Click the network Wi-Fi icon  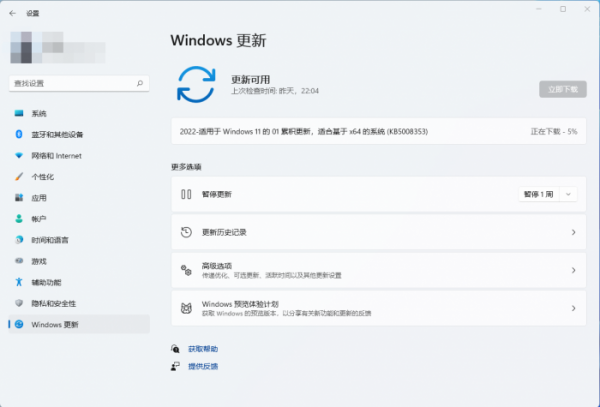click(x=19, y=155)
